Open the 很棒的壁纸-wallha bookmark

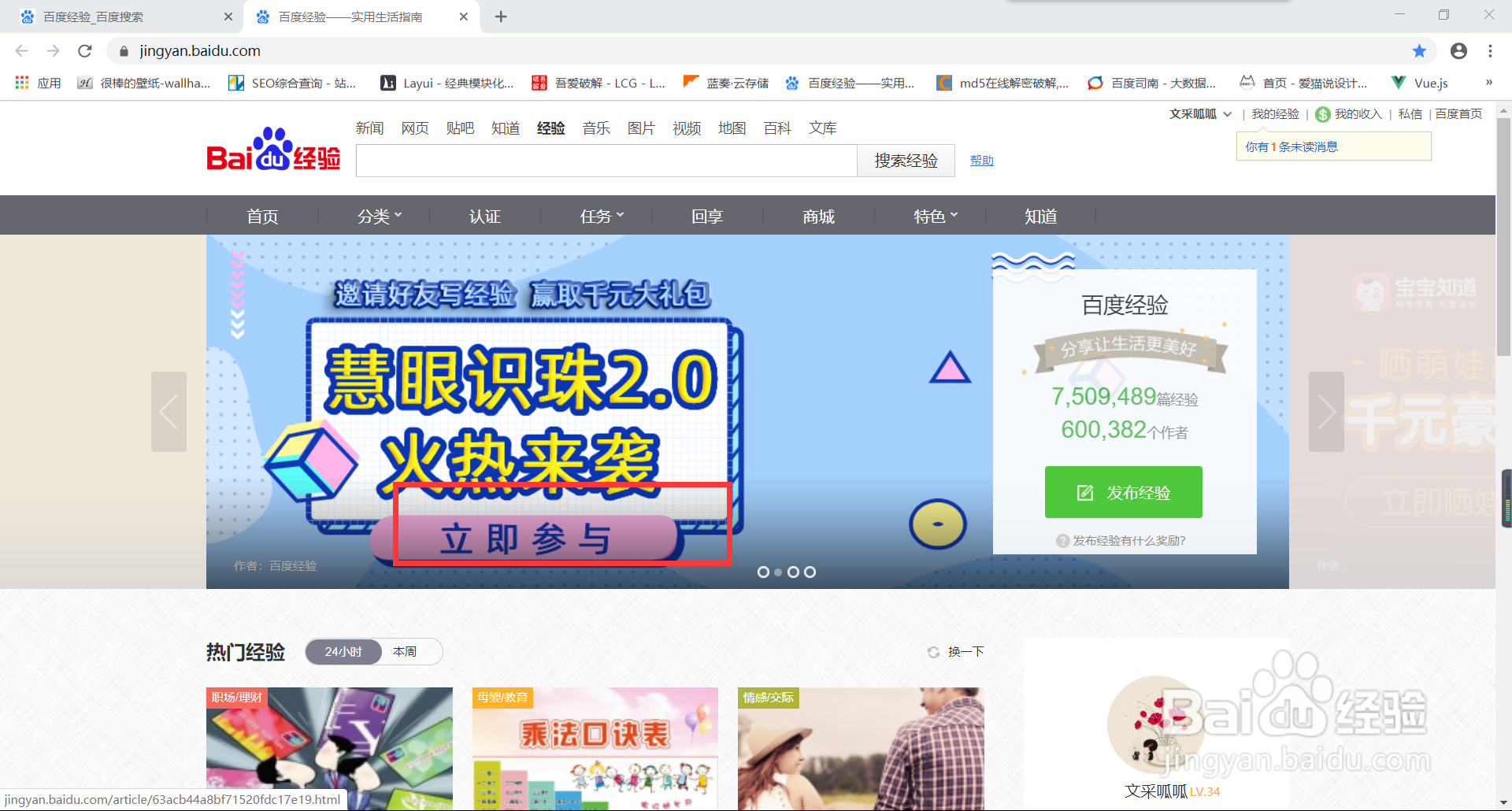[144, 83]
